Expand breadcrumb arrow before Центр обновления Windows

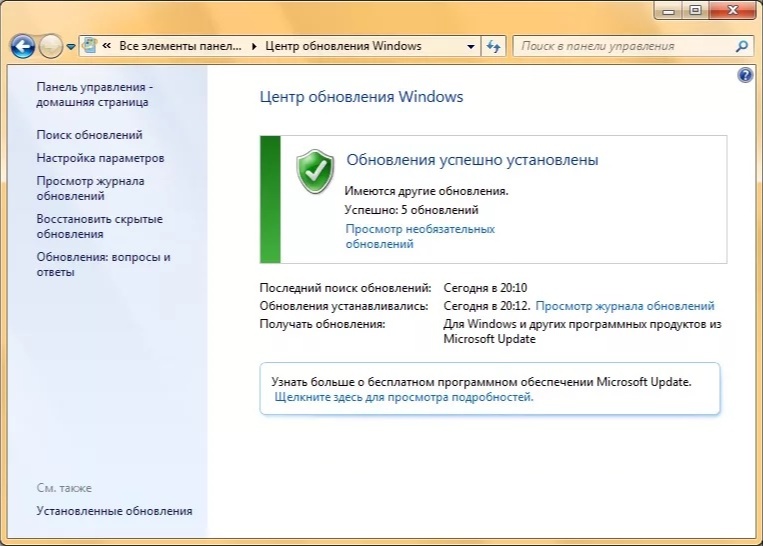254,47
